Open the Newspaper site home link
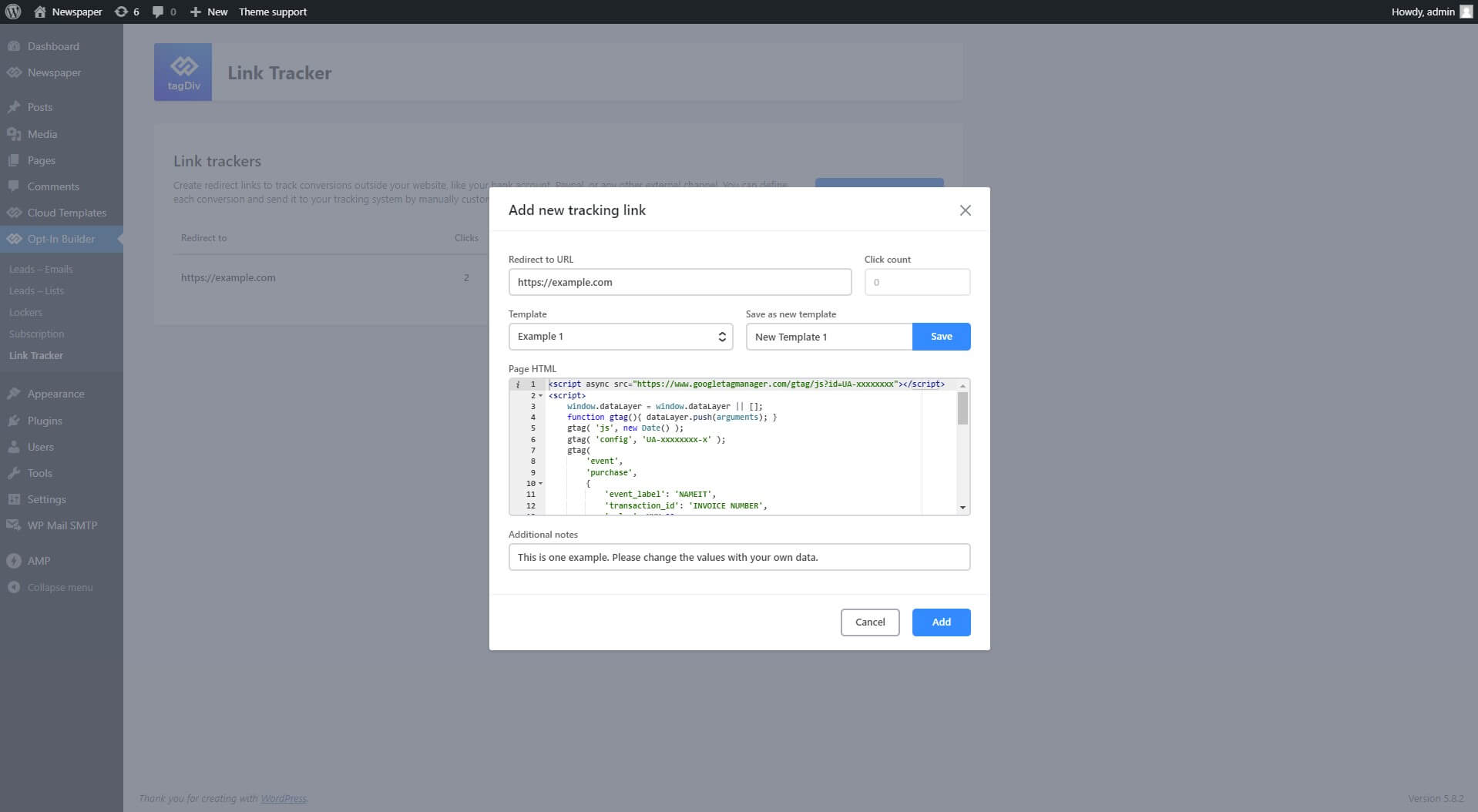1478x812 pixels. (x=68, y=12)
